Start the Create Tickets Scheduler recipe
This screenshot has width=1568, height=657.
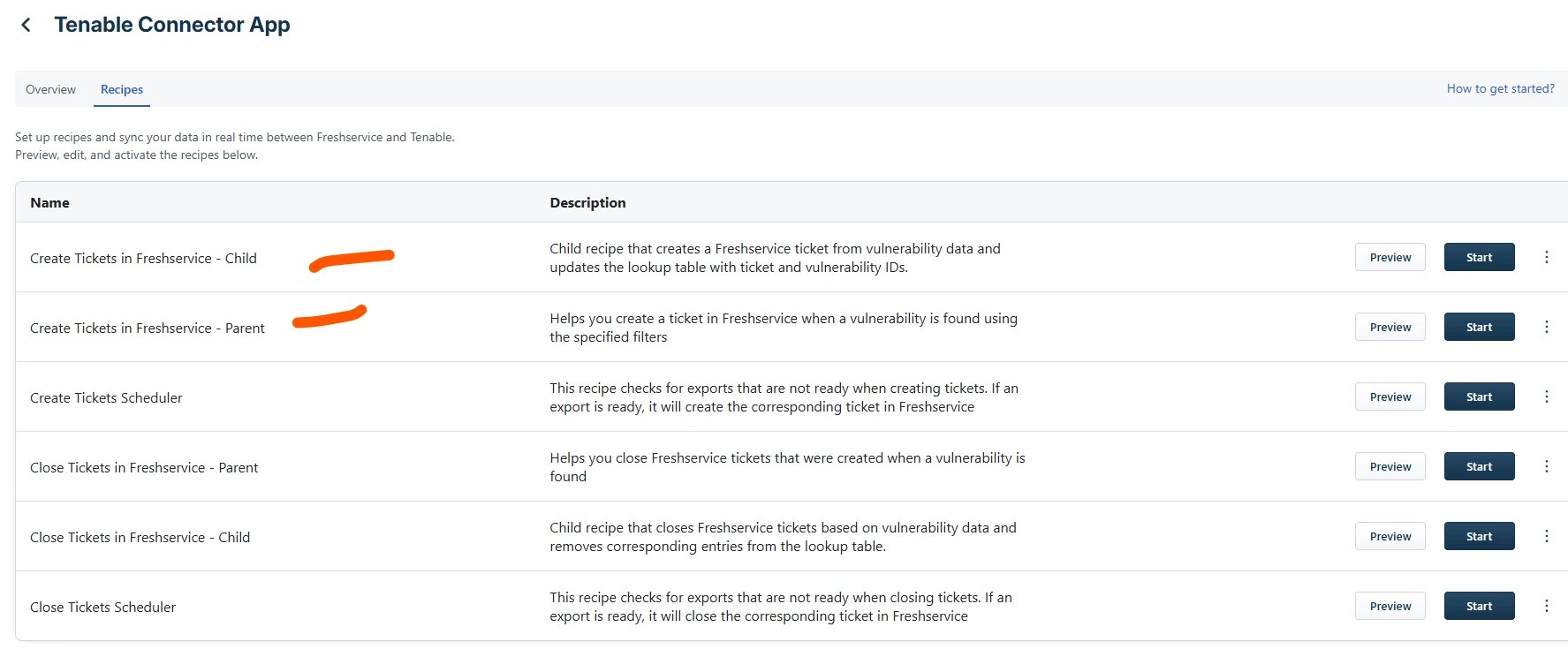1479,396
